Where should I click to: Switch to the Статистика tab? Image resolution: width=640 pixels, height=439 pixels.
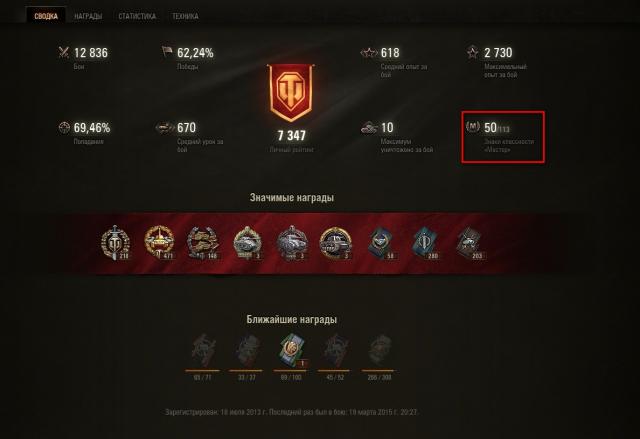tap(137, 16)
